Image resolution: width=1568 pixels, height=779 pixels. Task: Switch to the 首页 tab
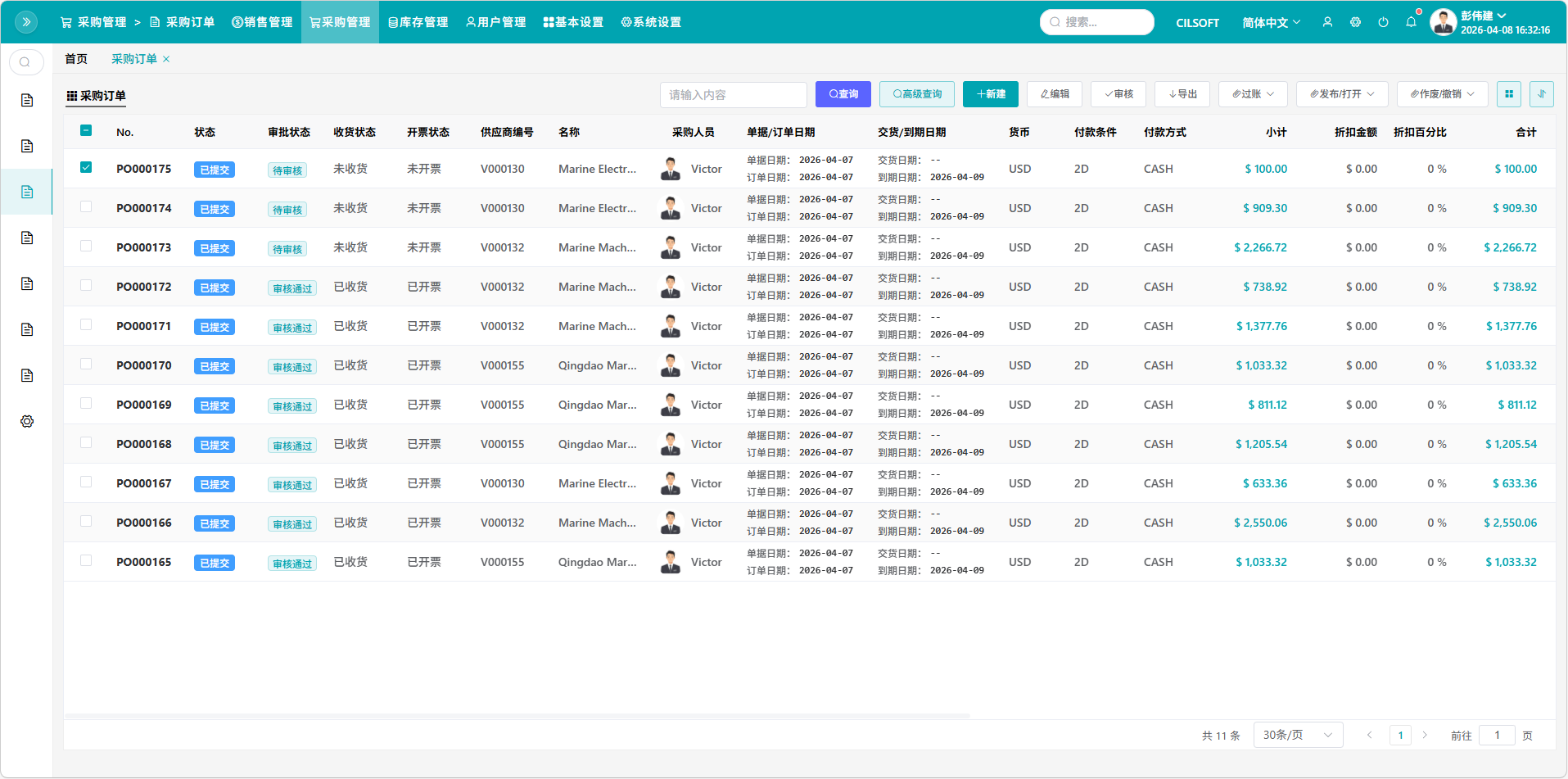(76, 59)
